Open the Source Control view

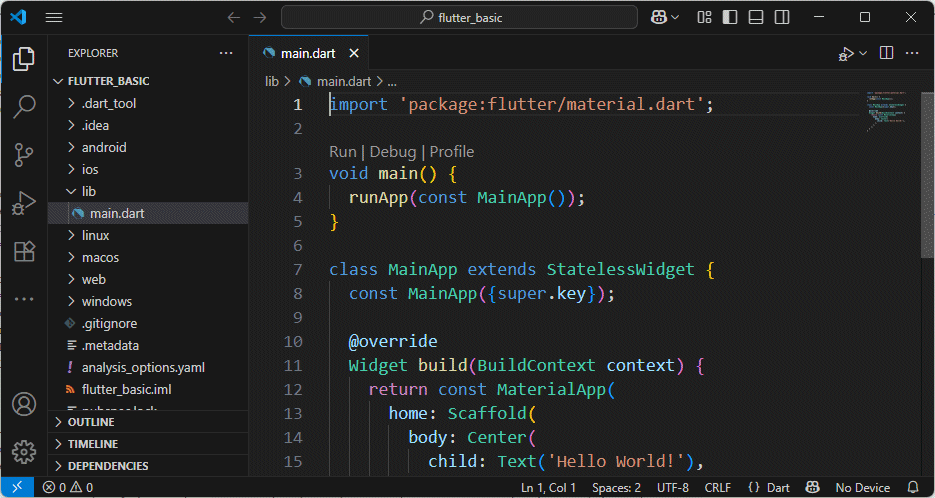point(24,154)
